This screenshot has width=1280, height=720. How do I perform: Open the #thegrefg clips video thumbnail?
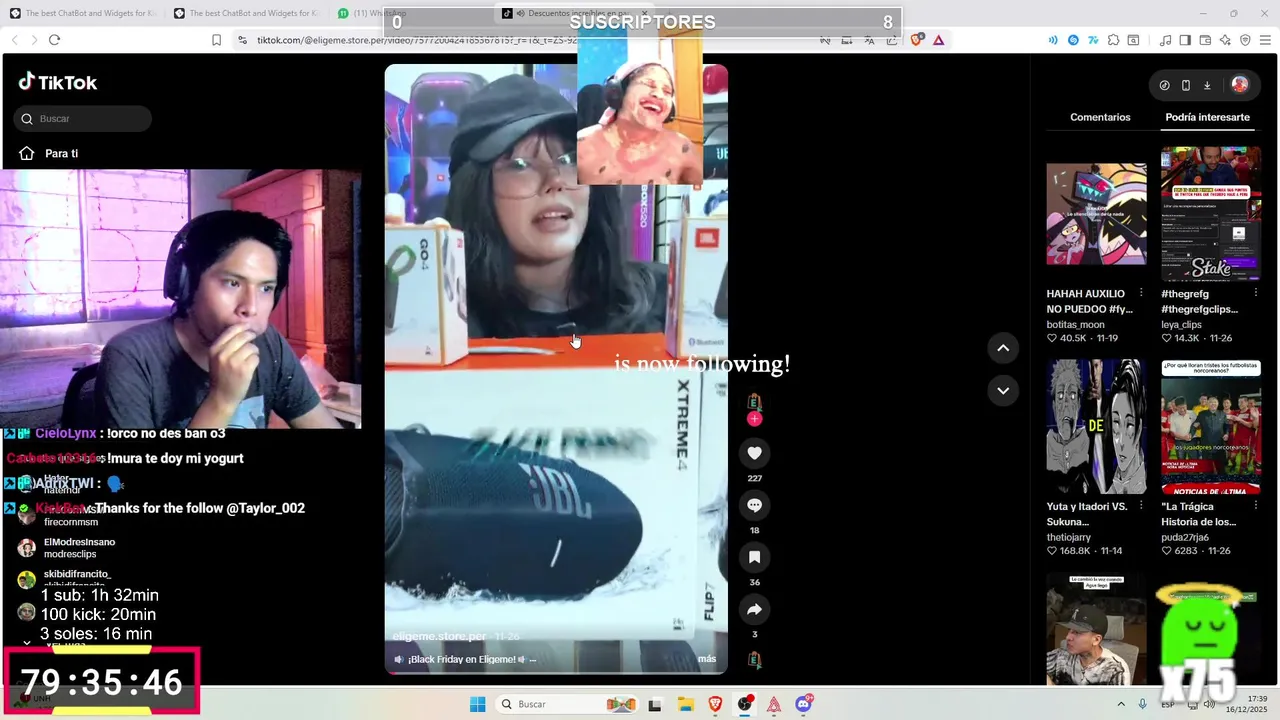(x=1211, y=214)
